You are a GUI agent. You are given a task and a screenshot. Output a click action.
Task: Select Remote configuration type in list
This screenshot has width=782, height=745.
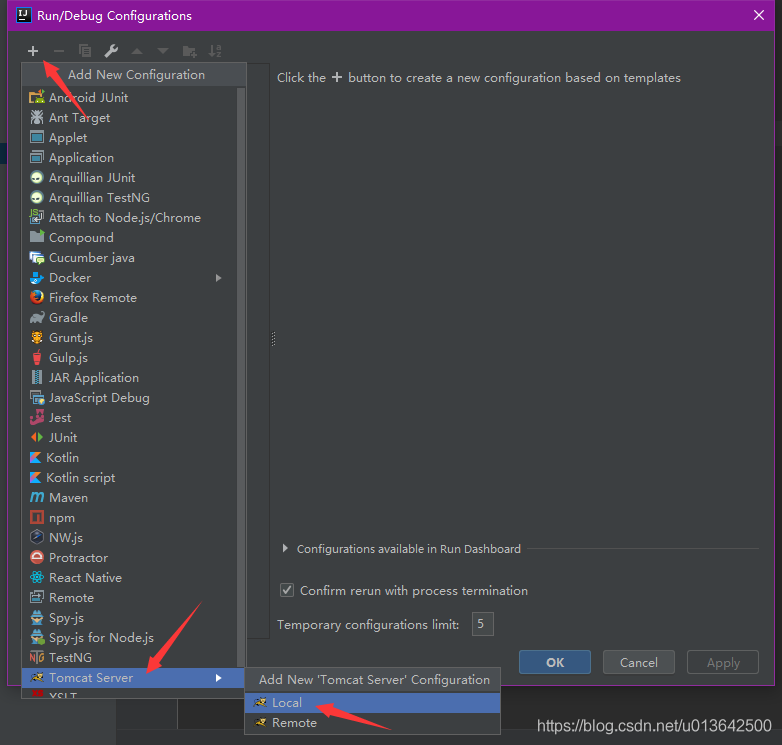point(130,597)
